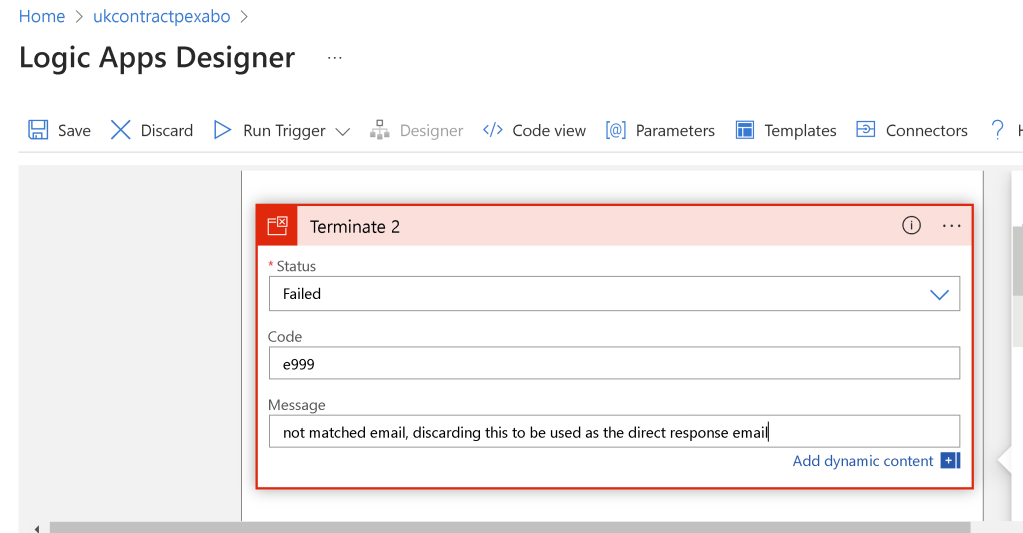
Task: Click the Code field containing e999
Action: point(614,363)
